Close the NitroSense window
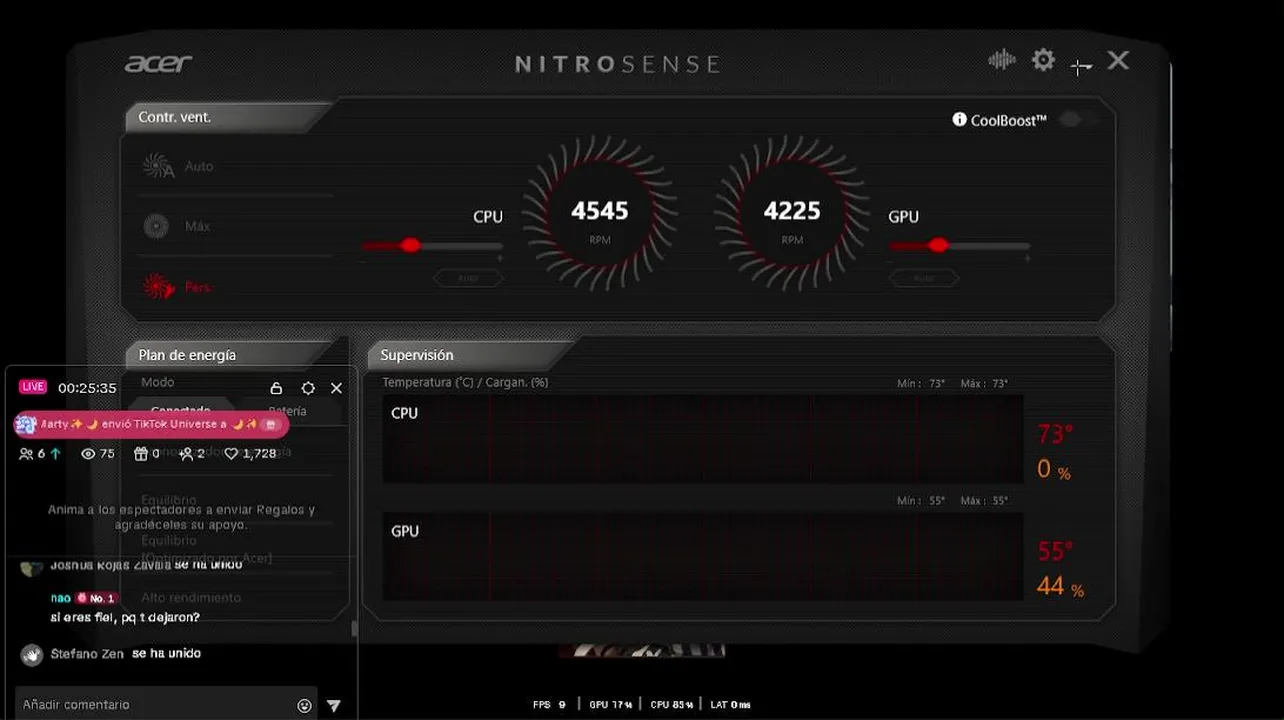 click(1118, 60)
